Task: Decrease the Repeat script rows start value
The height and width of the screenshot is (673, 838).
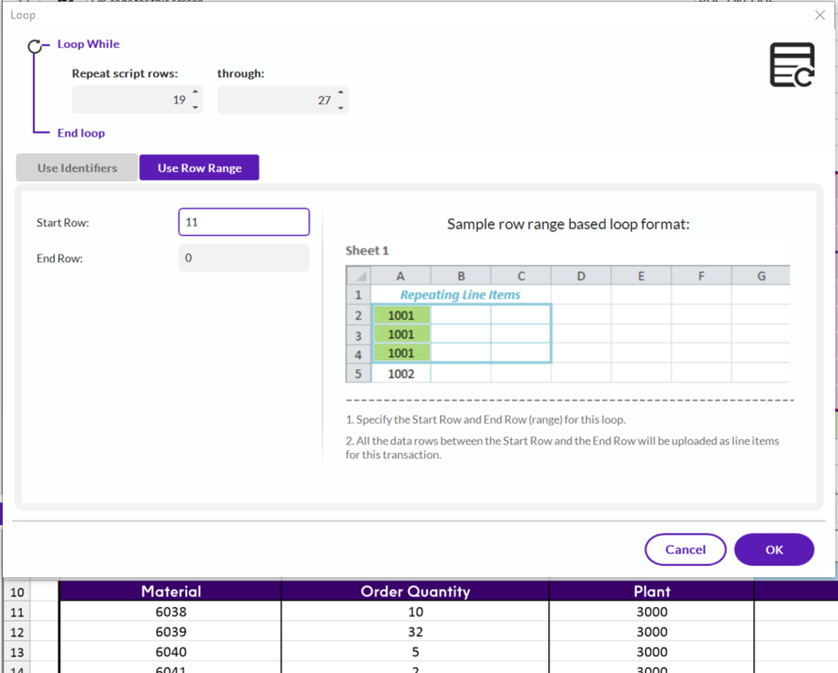Action: [196, 107]
